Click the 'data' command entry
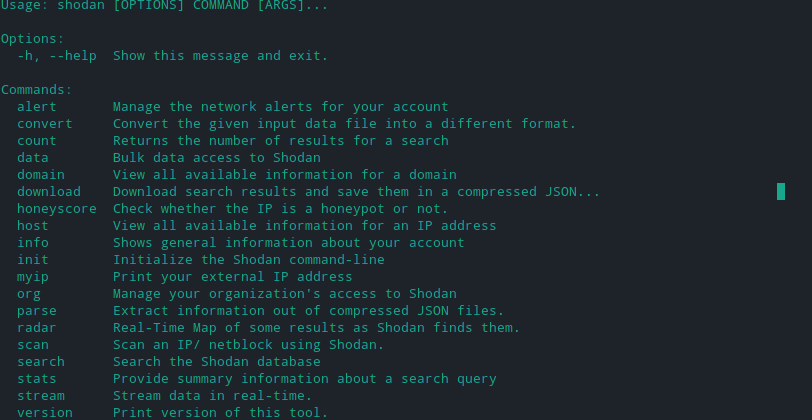Viewport: 812px width, 420px height. pos(33,158)
